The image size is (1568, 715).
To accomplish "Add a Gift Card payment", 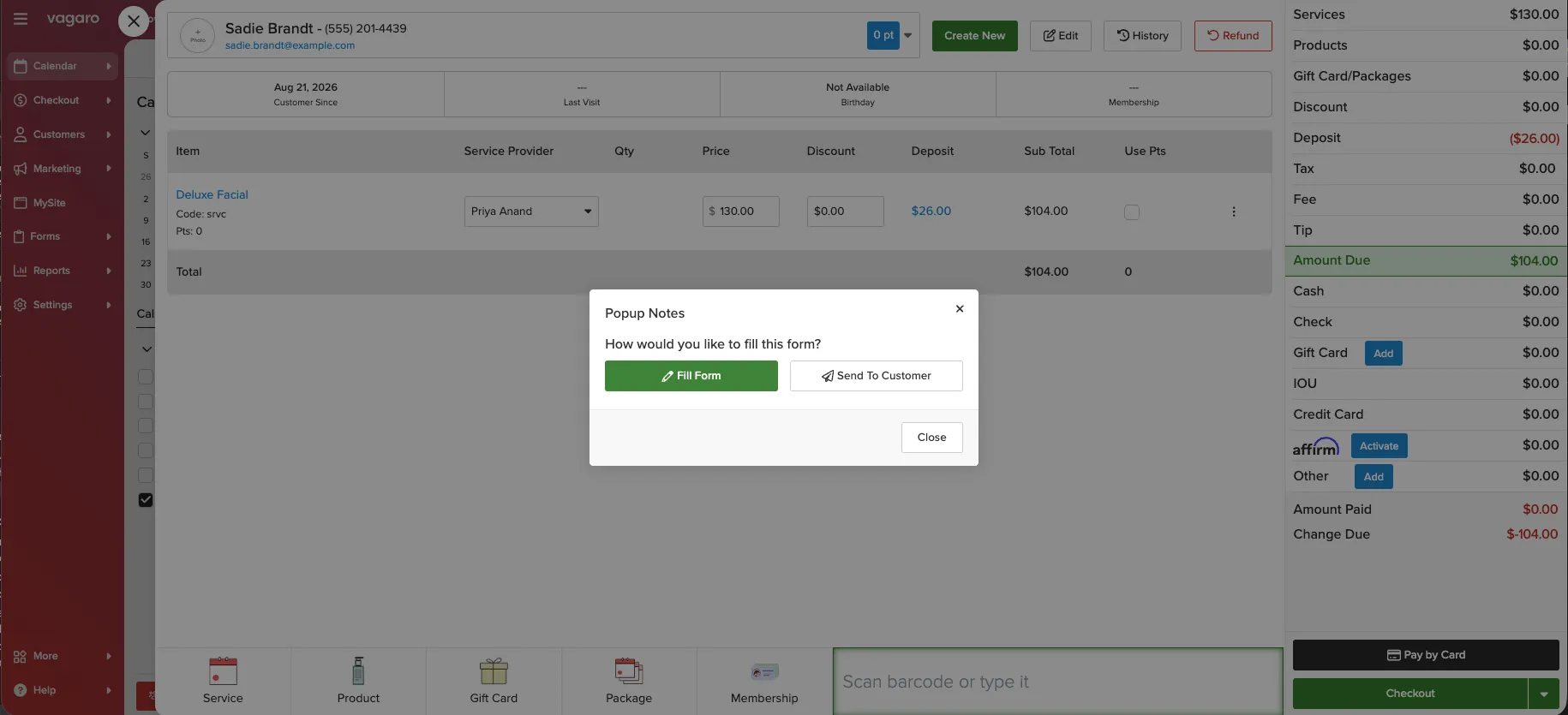I will click(x=1384, y=354).
